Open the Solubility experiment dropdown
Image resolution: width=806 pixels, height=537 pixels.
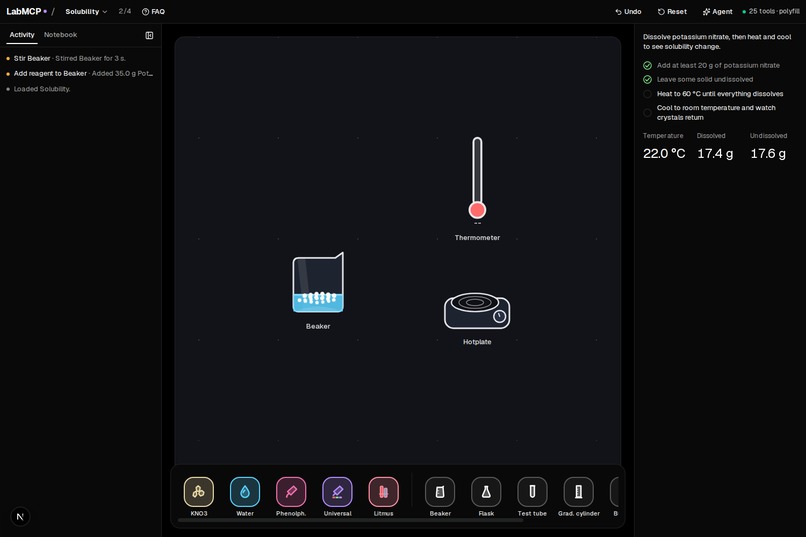pyautogui.click(x=86, y=11)
